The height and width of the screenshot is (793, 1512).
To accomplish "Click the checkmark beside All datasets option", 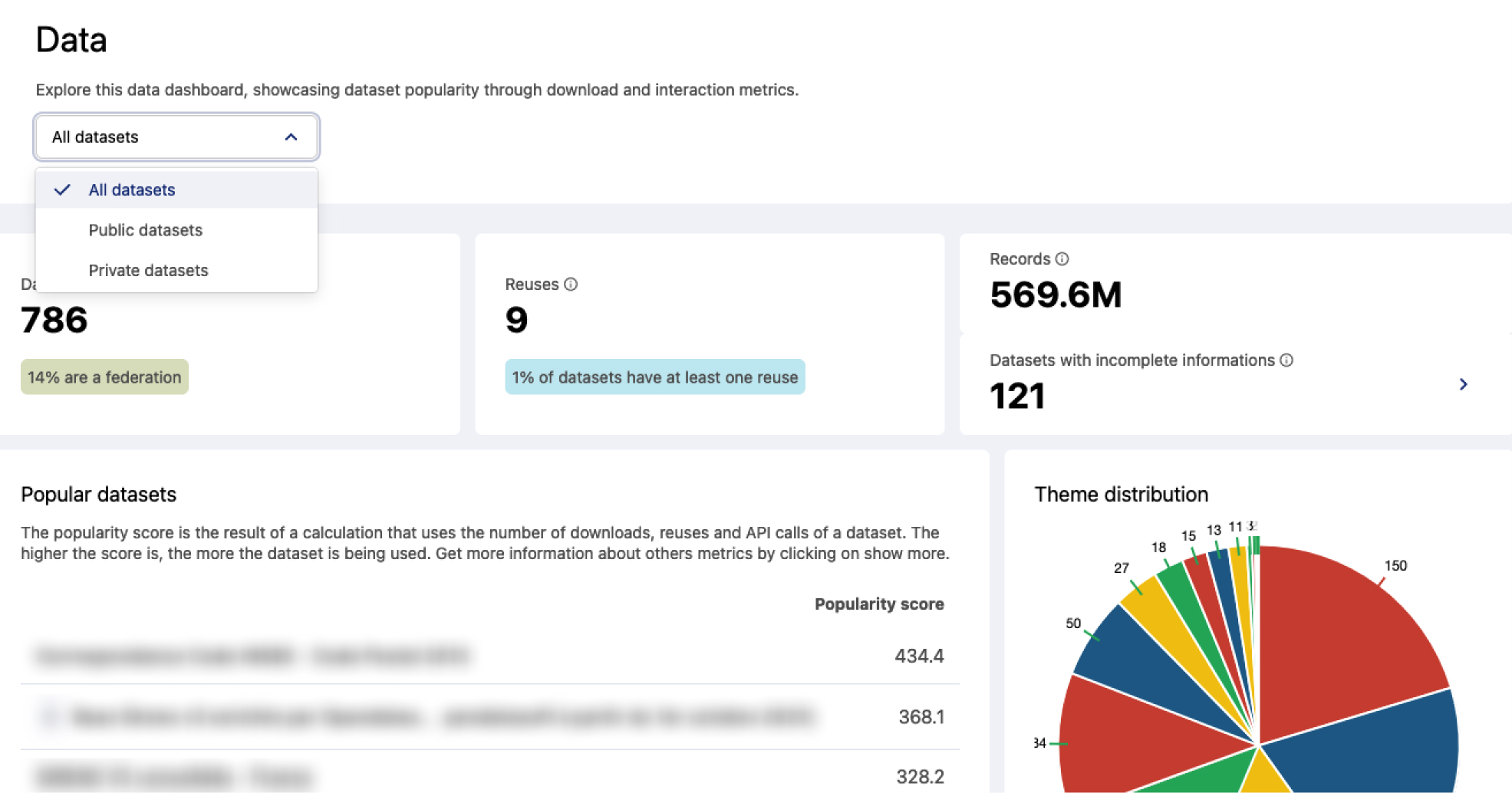I will click(x=63, y=190).
